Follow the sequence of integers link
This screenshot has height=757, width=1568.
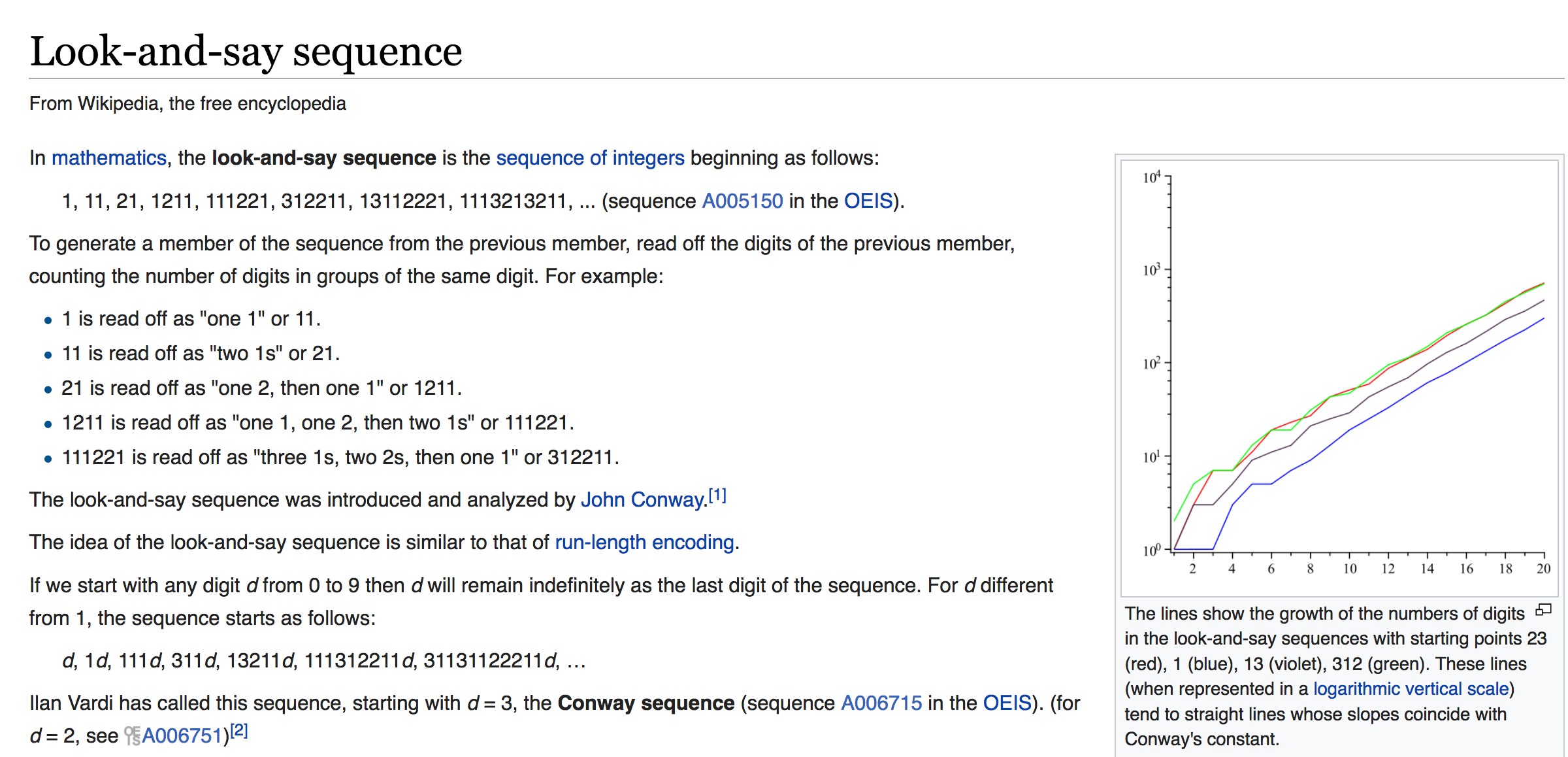[590, 158]
